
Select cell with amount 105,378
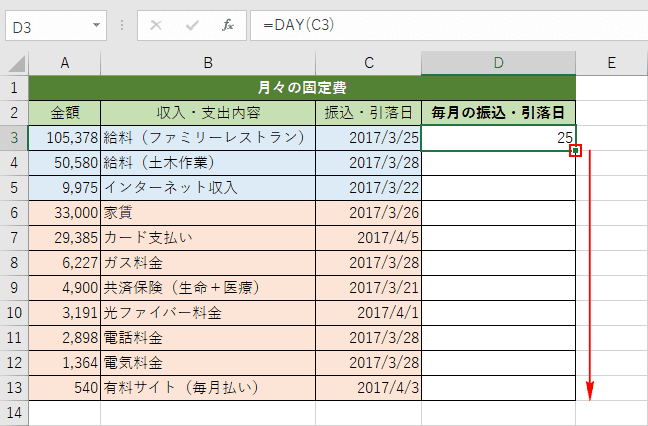(x=64, y=138)
